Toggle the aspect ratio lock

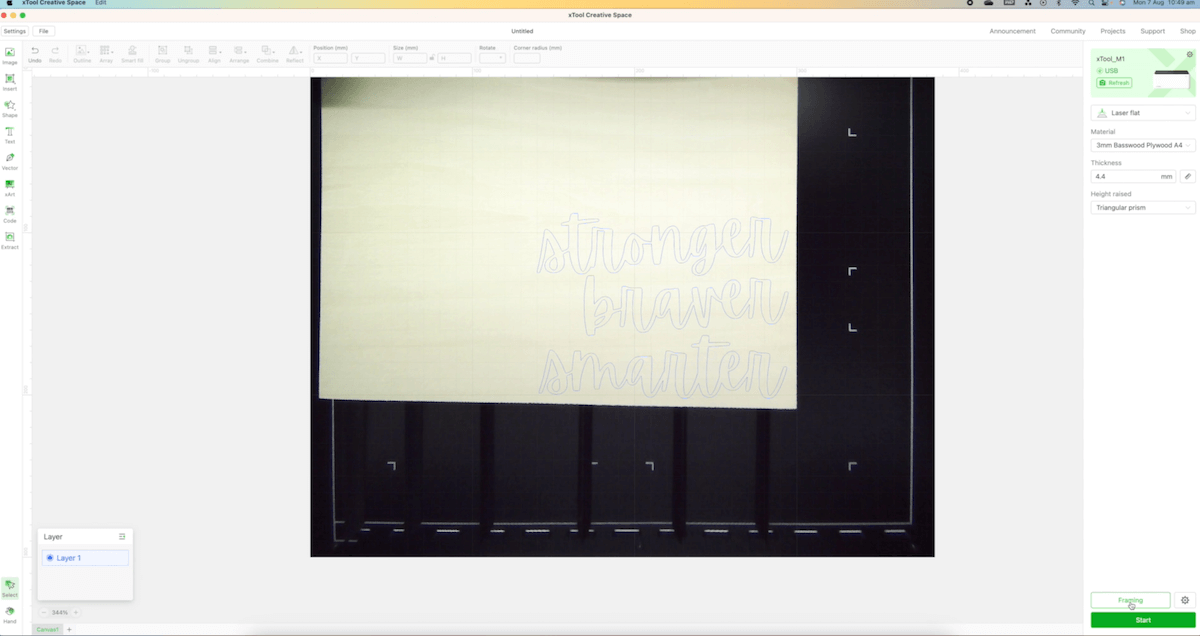[x=432, y=58]
